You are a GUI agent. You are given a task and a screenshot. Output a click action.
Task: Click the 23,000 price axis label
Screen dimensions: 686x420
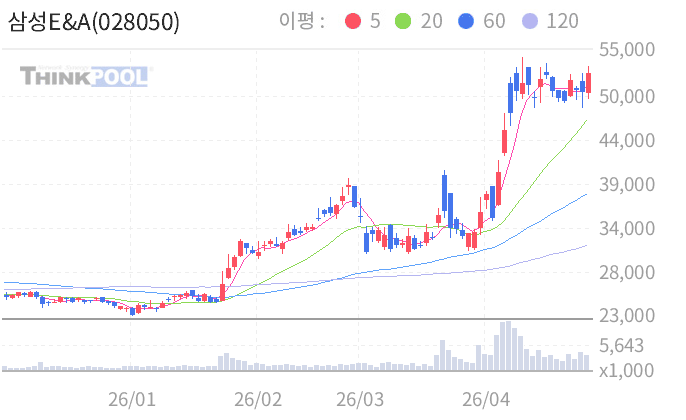point(626,315)
